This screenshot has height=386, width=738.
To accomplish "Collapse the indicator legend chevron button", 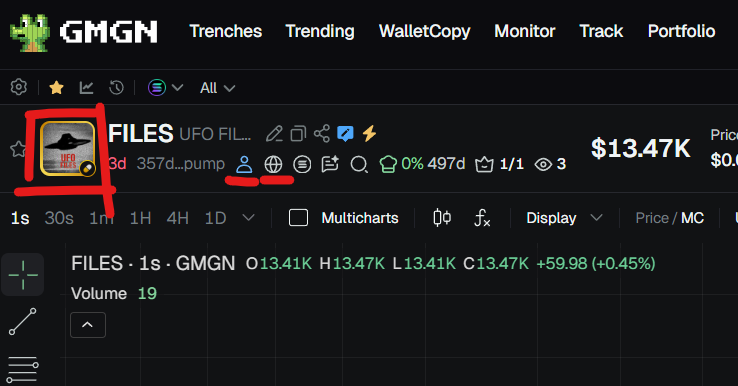I will (x=88, y=325).
